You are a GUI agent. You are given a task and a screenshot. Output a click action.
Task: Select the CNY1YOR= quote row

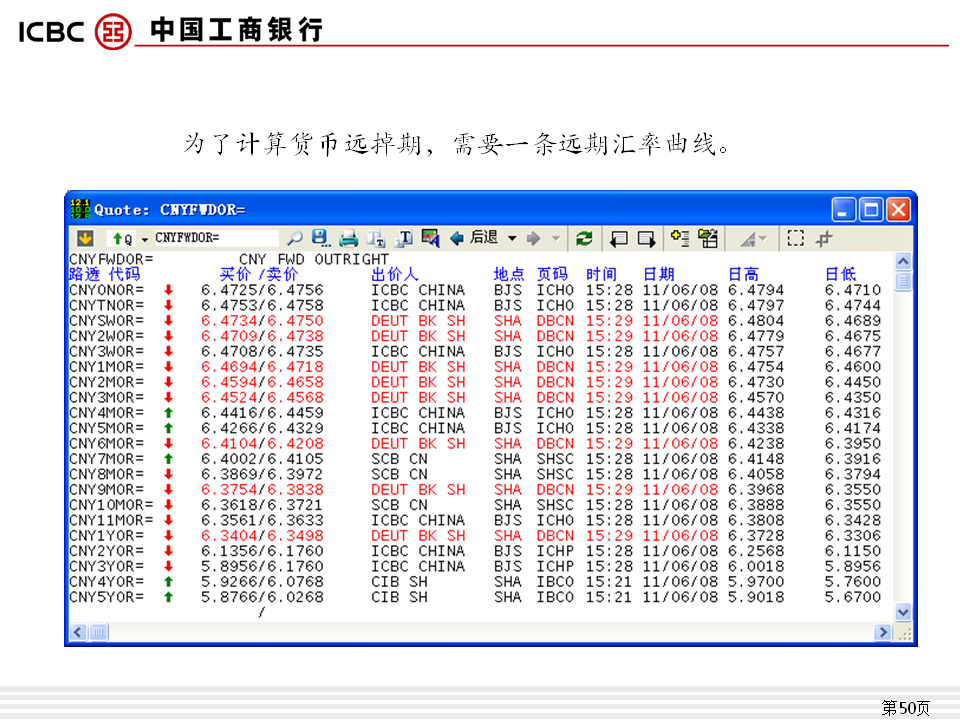(x=106, y=536)
